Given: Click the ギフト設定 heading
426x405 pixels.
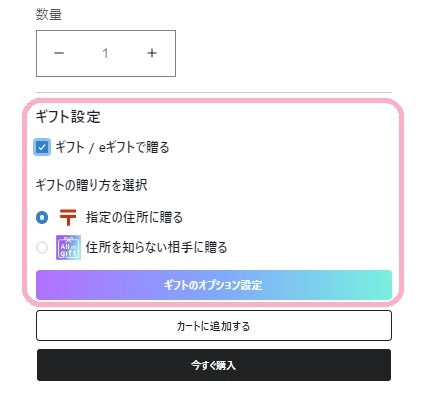Looking at the screenshot, I should pos(68,117).
